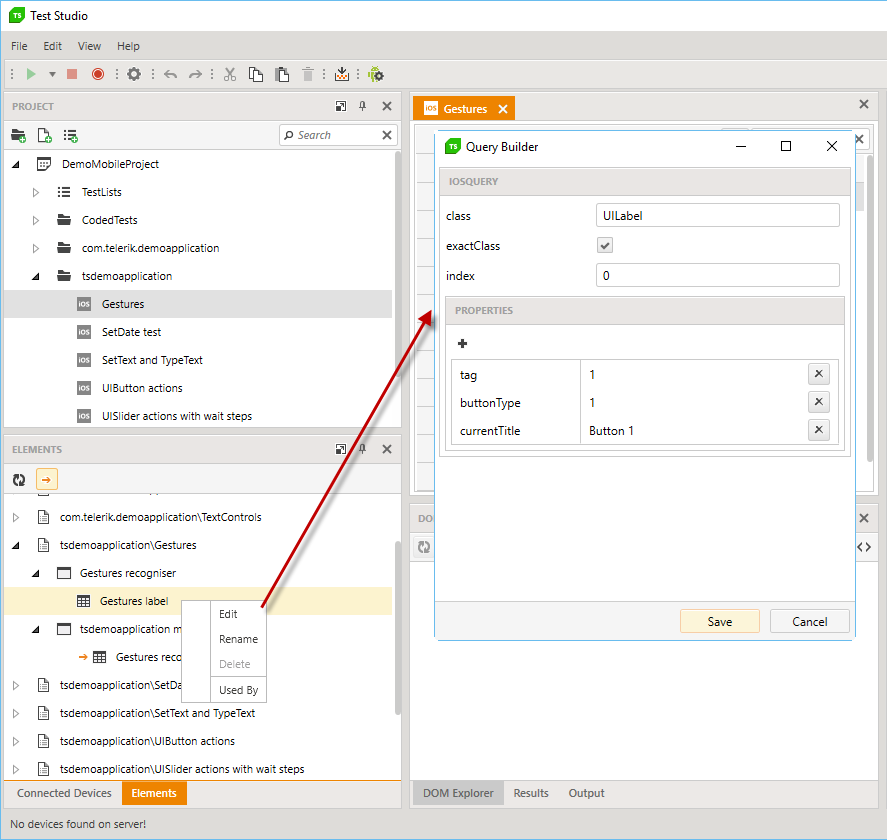Open the File menu
The width and height of the screenshot is (887, 840).
click(19, 46)
